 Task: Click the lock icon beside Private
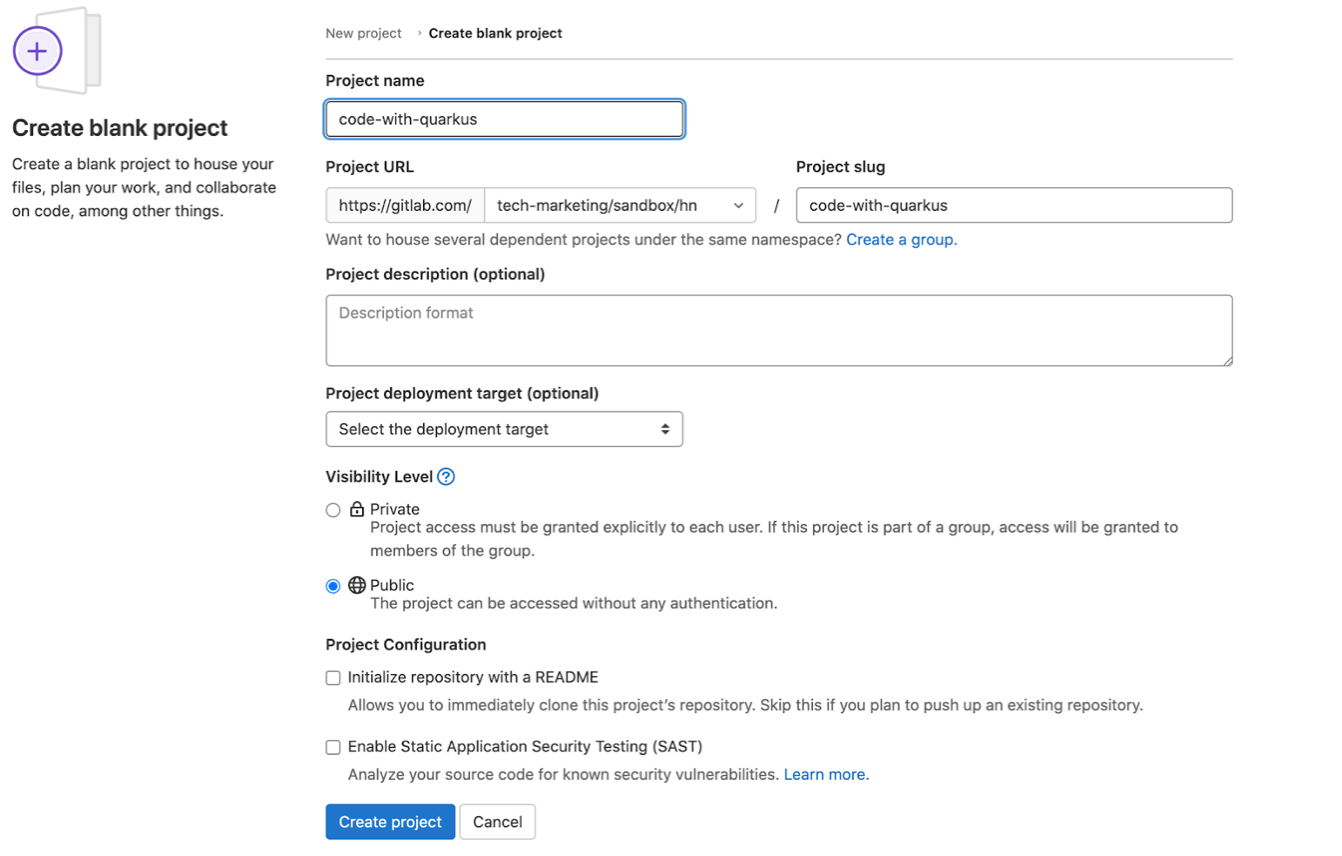tap(355, 510)
